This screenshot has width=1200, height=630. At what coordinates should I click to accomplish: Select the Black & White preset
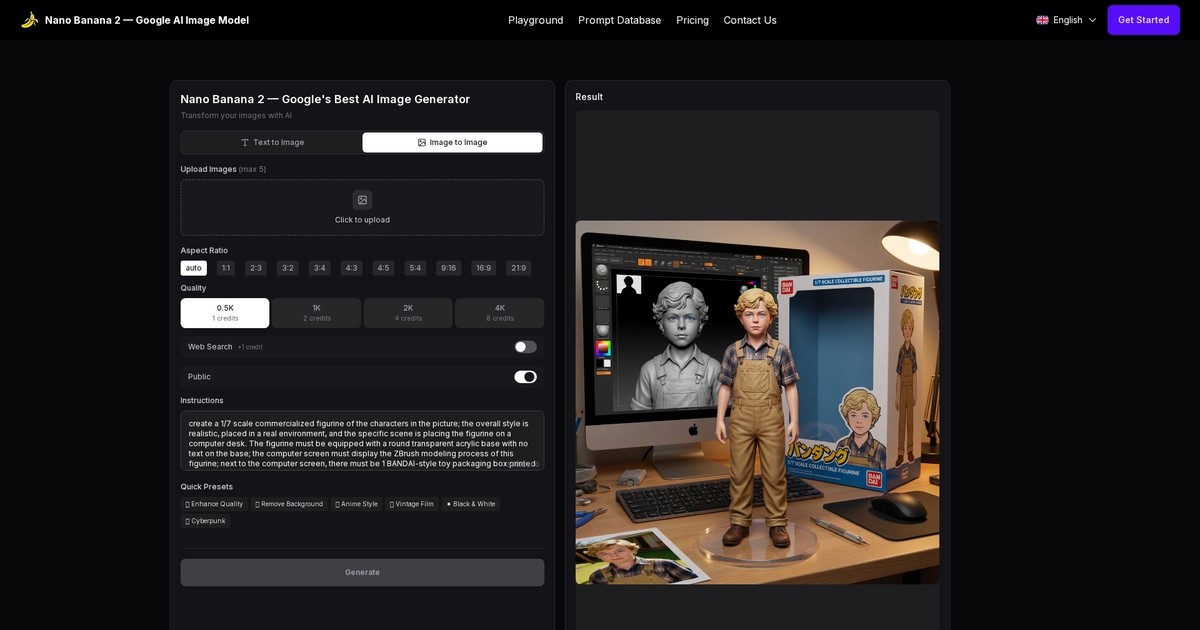[469, 504]
